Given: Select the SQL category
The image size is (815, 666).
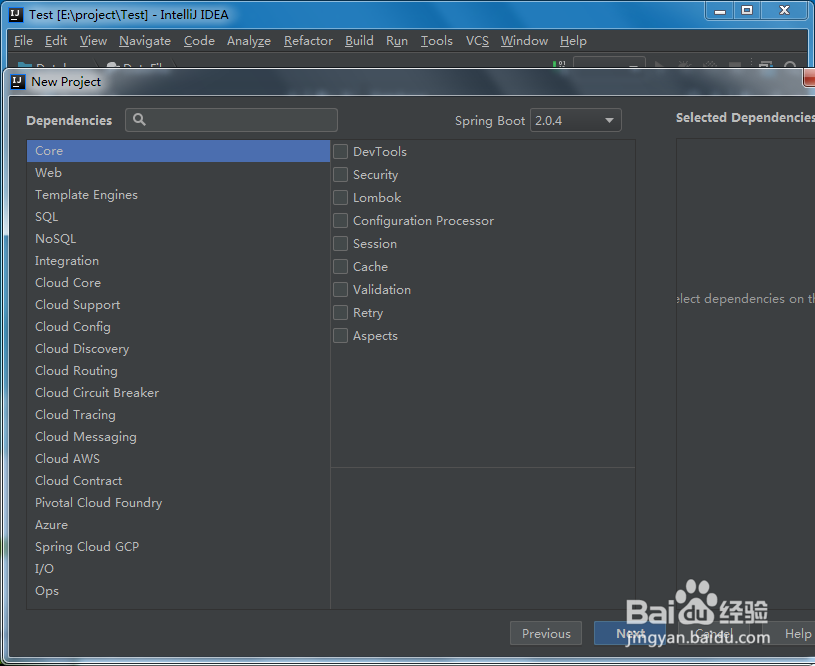Looking at the screenshot, I should click(178, 217).
